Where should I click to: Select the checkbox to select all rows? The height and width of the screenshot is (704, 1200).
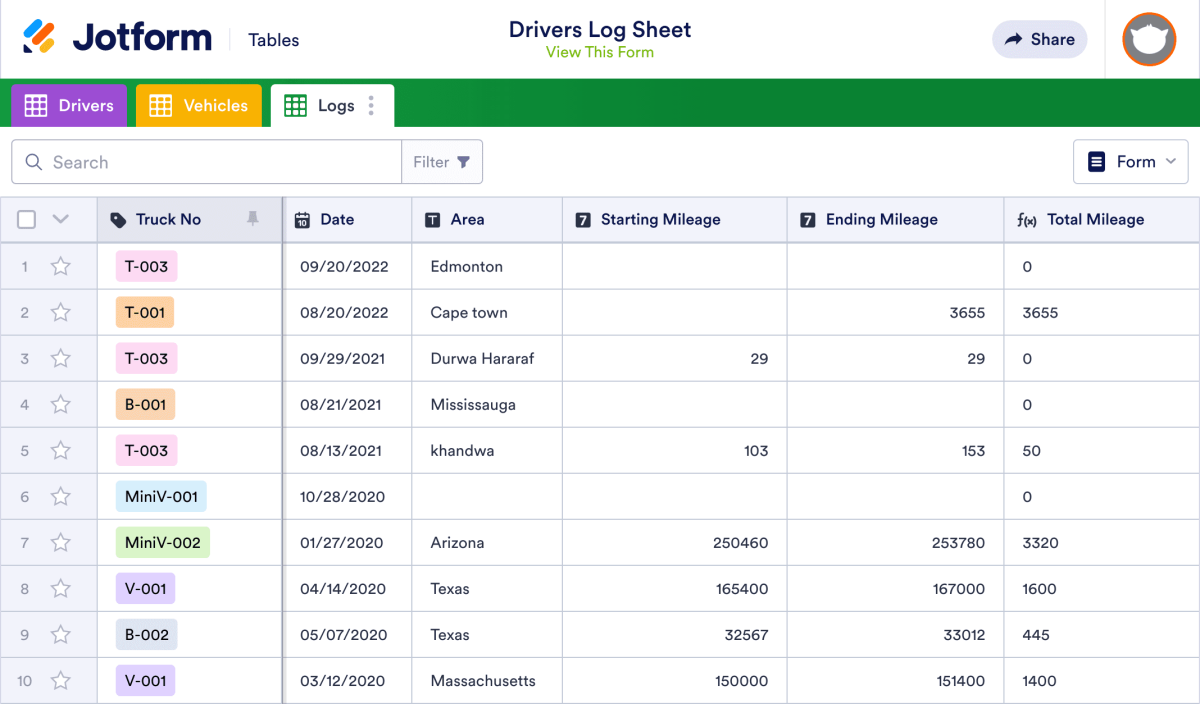click(x=26, y=218)
